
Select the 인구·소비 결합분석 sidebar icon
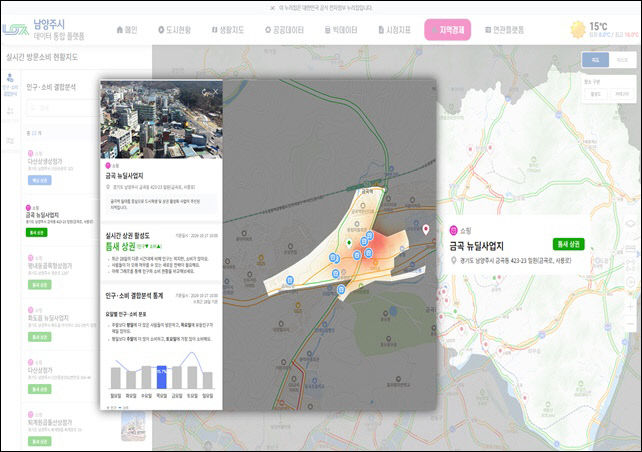(x=10, y=84)
